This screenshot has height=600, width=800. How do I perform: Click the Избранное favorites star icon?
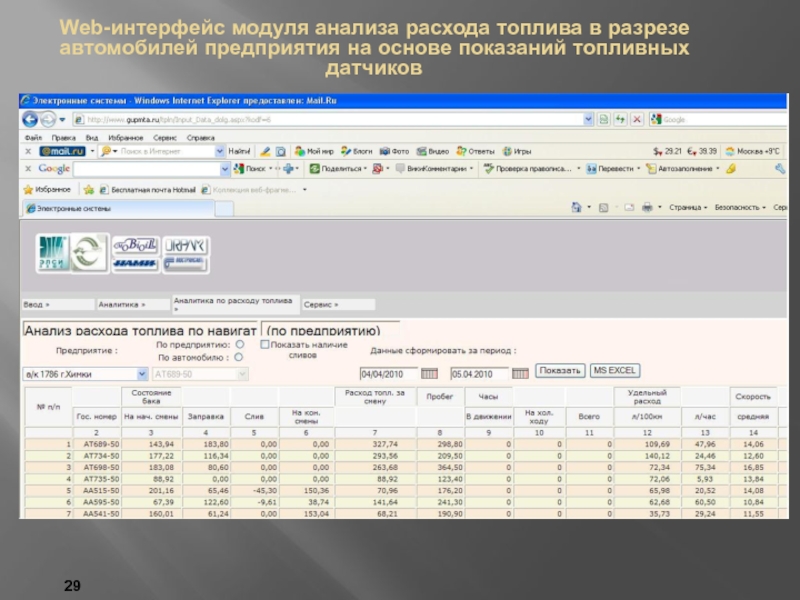28,188
